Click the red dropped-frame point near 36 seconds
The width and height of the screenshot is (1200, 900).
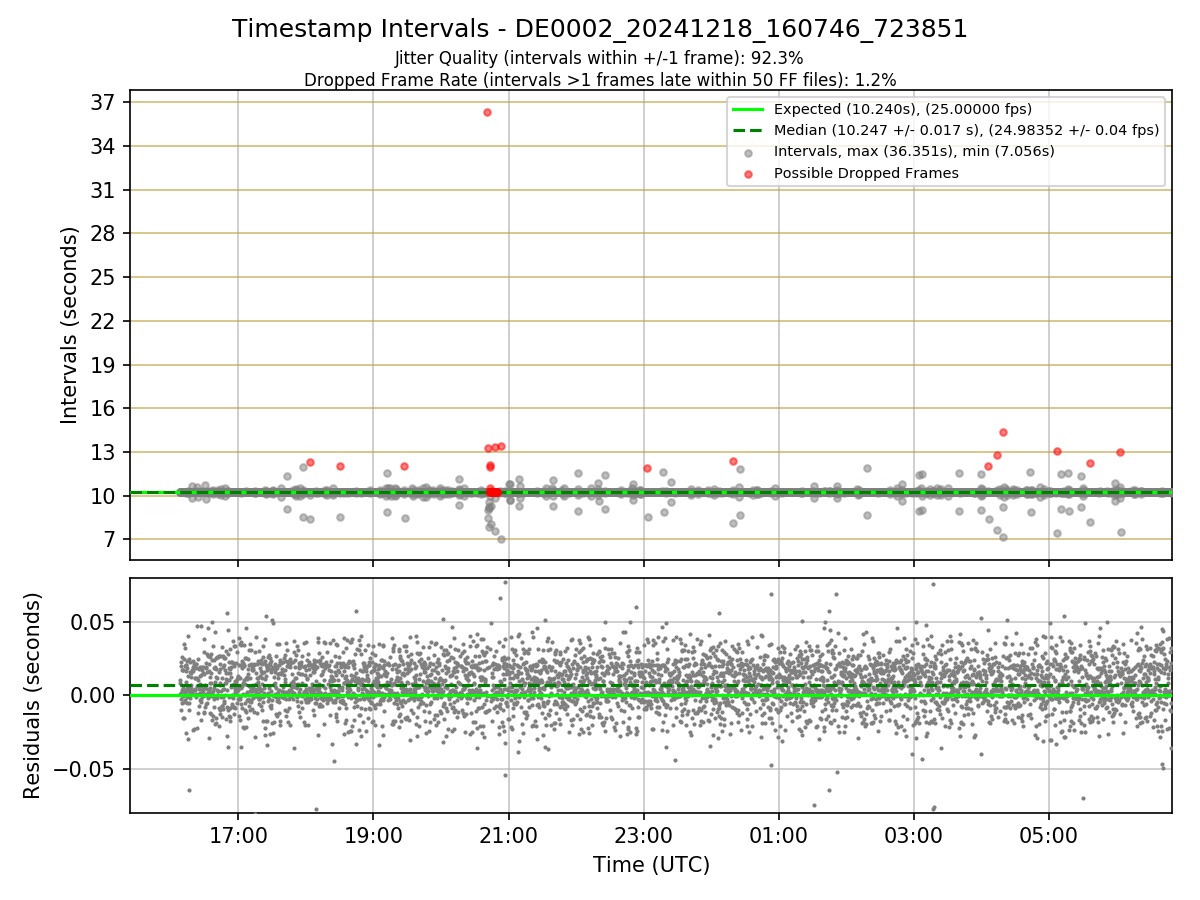pyautogui.click(x=487, y=112)
